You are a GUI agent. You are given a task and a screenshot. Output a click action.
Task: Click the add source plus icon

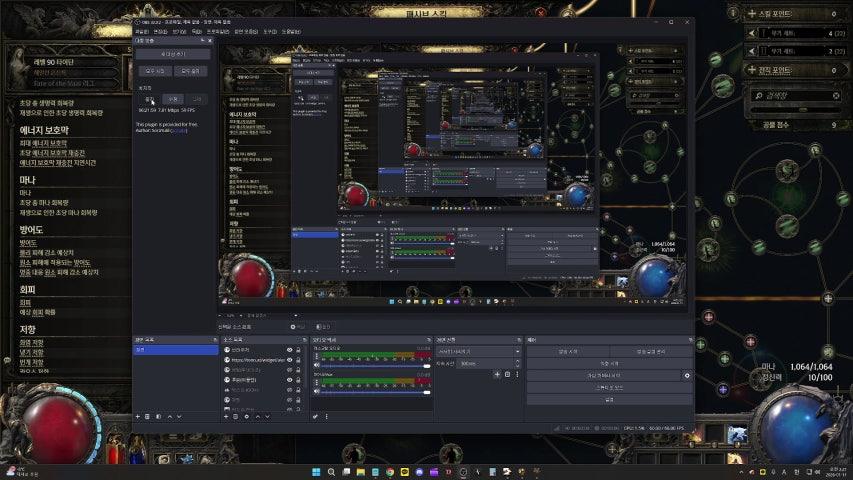(x=225, y=416)
